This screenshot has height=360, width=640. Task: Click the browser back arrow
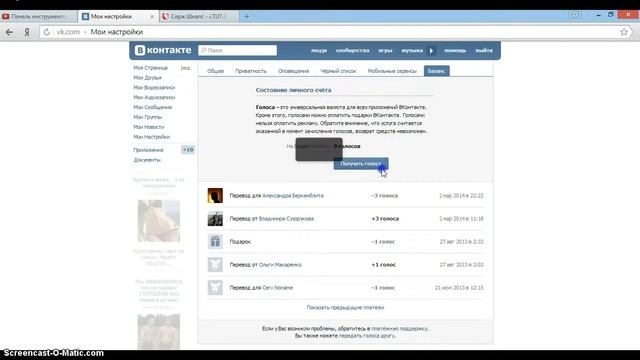[x=9, y=32]
